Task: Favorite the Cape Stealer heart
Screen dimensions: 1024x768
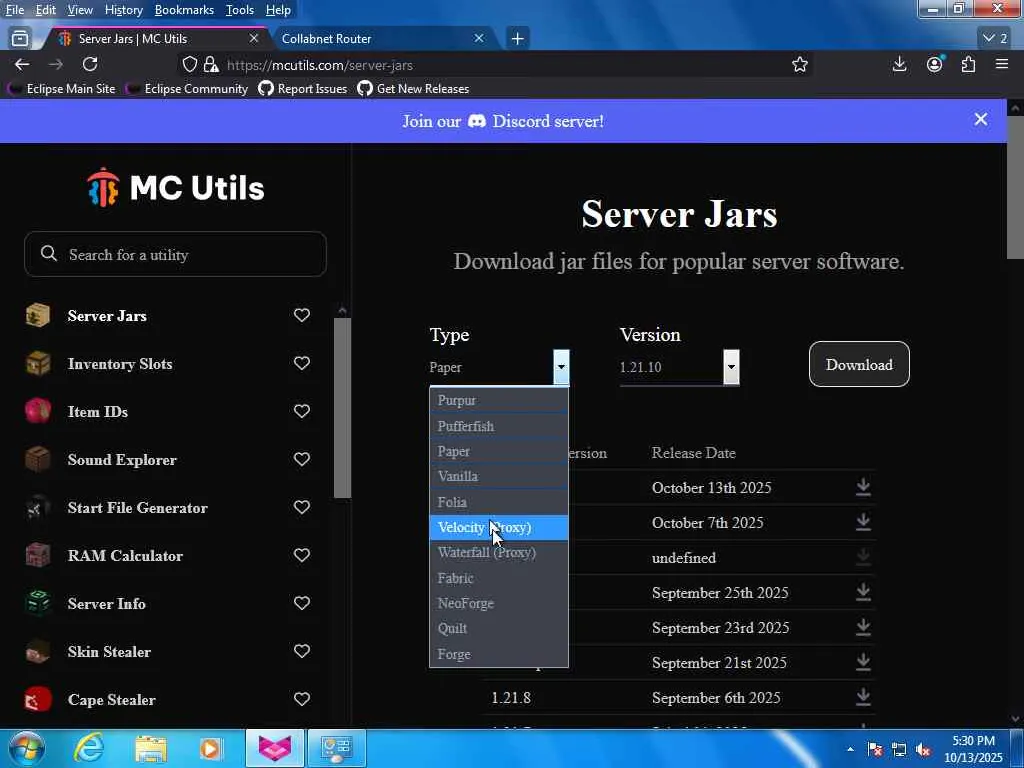Action: click(302, 699)
